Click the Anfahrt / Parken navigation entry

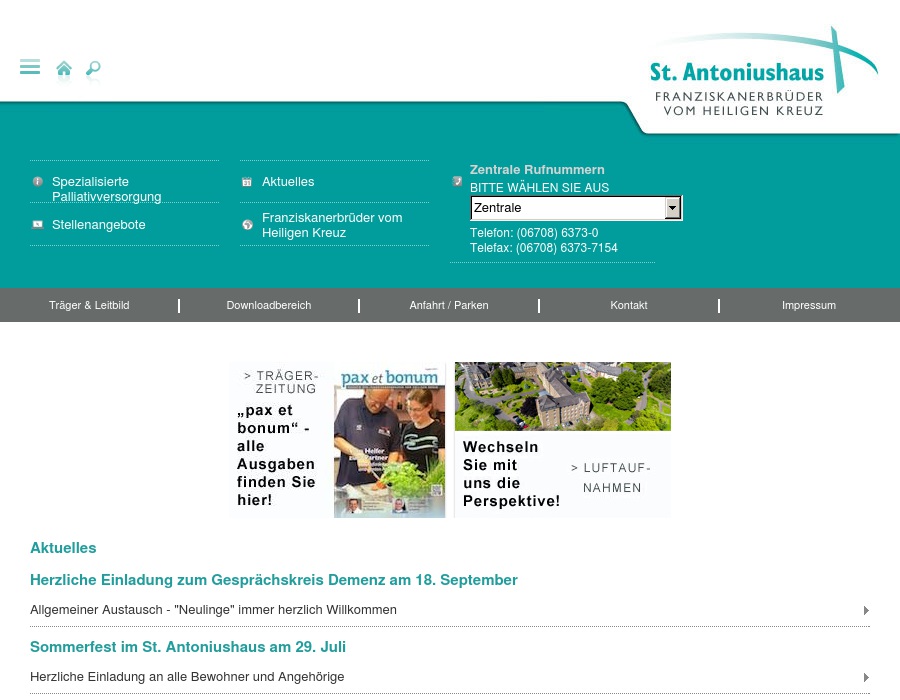pos(448,305)
